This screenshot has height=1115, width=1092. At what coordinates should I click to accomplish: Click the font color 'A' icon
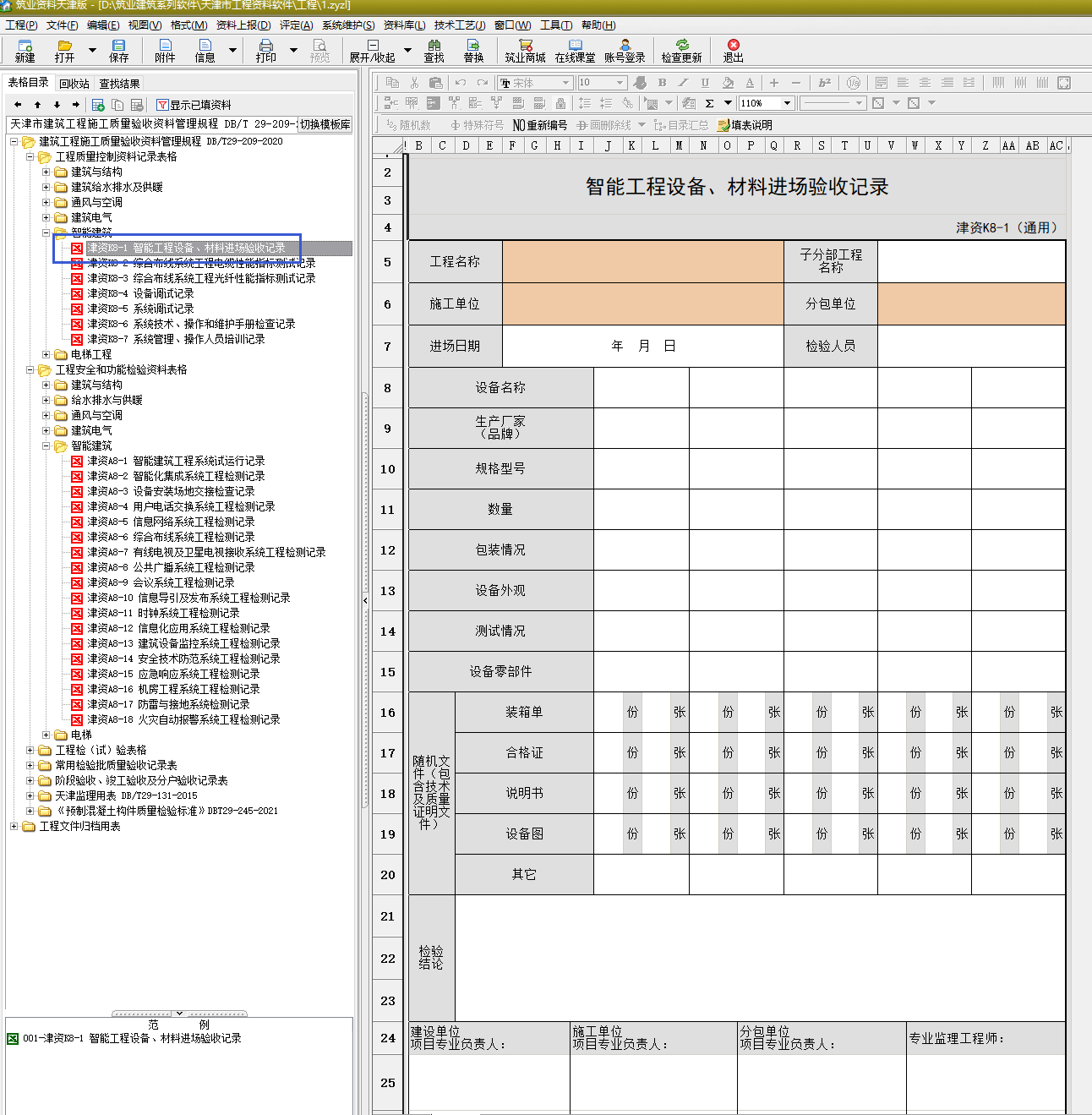(750, 83)
